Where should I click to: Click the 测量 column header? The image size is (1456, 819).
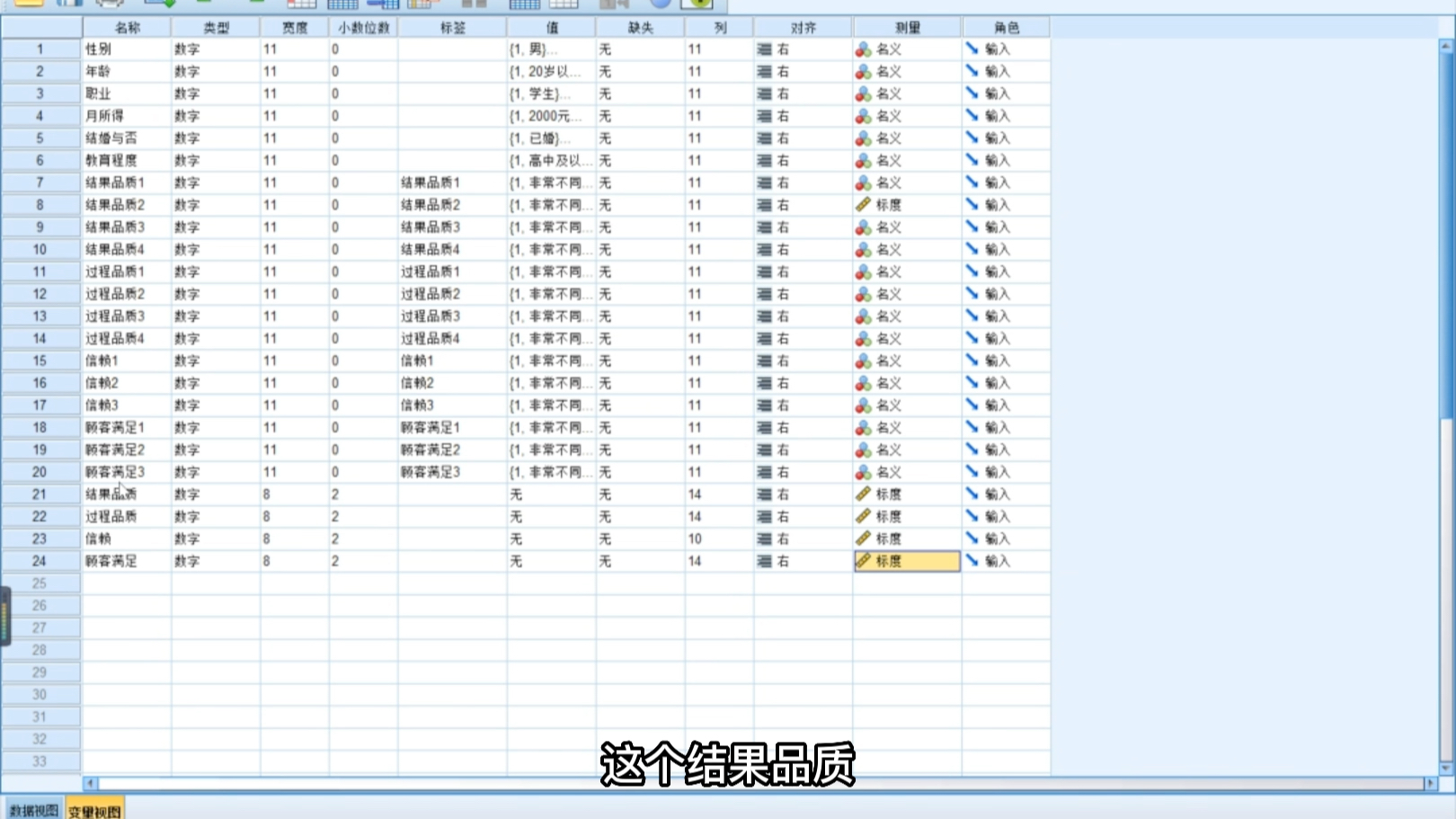point(907,28)
